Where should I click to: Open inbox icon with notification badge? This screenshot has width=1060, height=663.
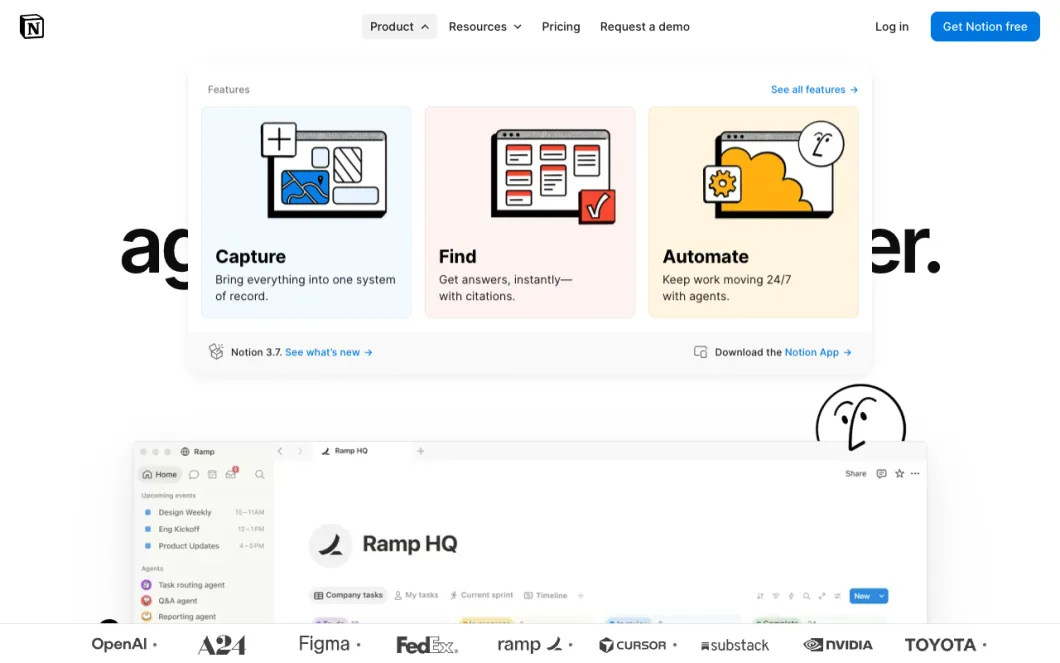pos(232,473)
